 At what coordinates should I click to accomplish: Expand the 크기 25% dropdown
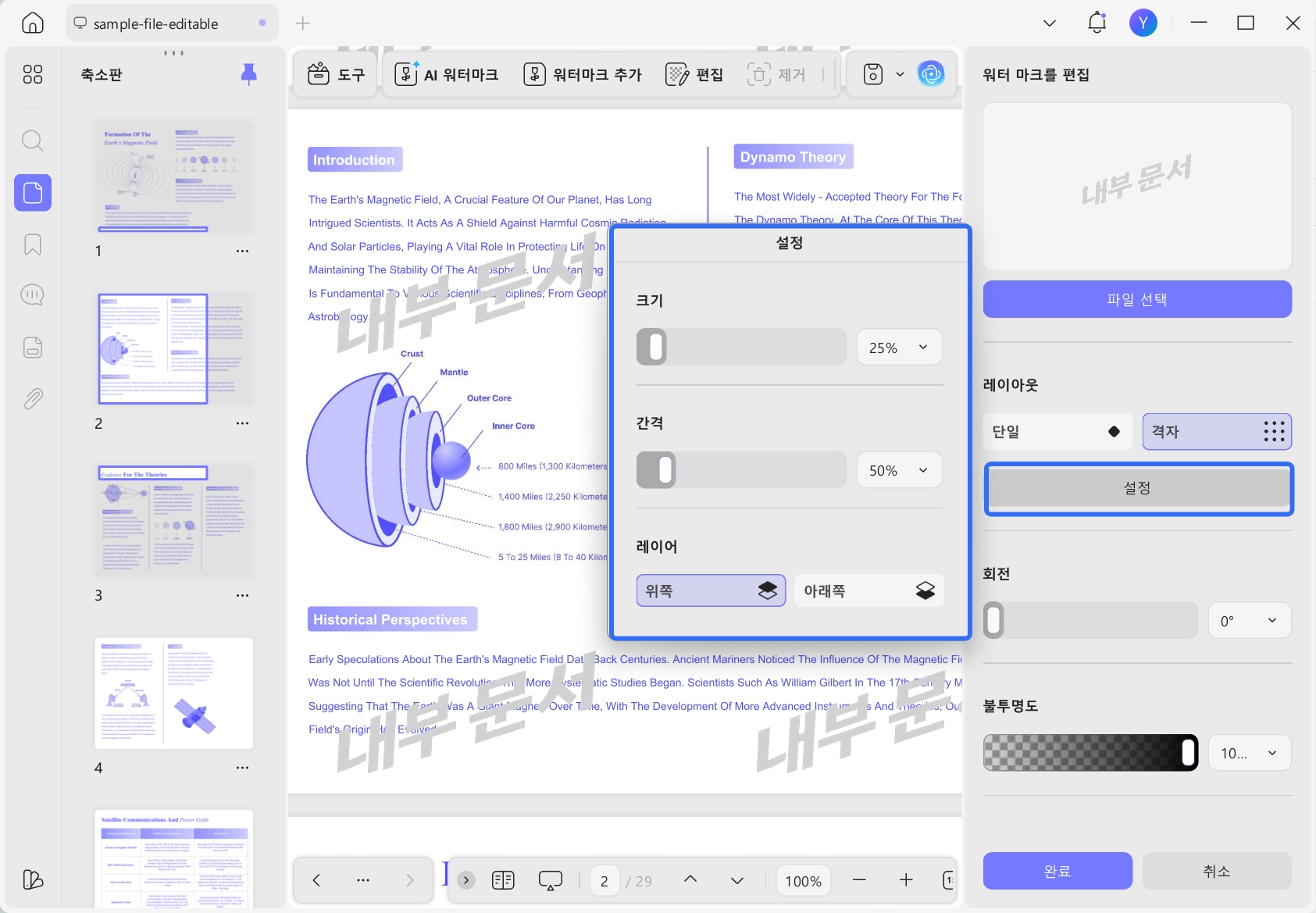coord(899,348)
